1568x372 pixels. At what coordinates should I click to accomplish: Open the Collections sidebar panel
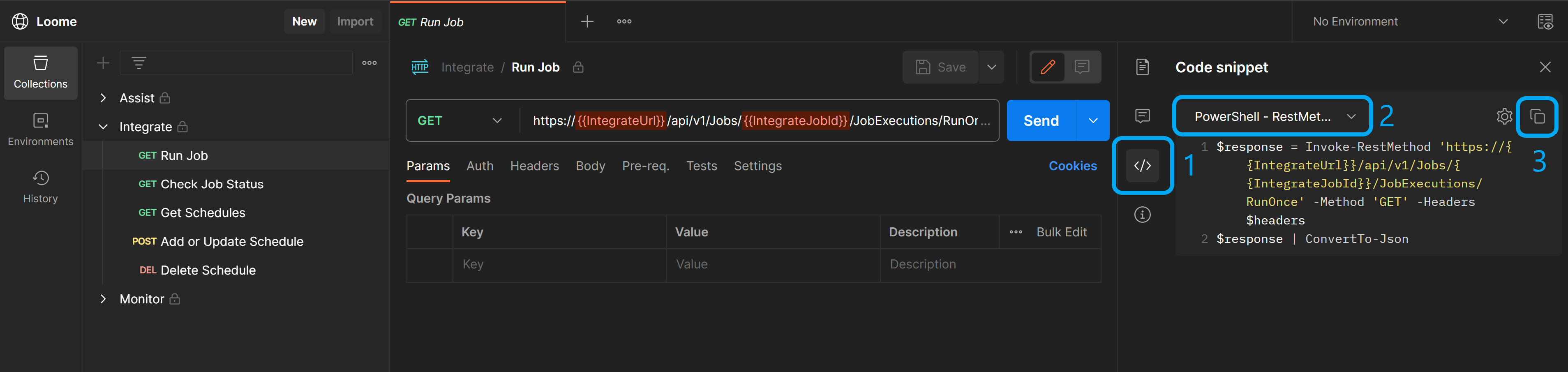(41, 72)
